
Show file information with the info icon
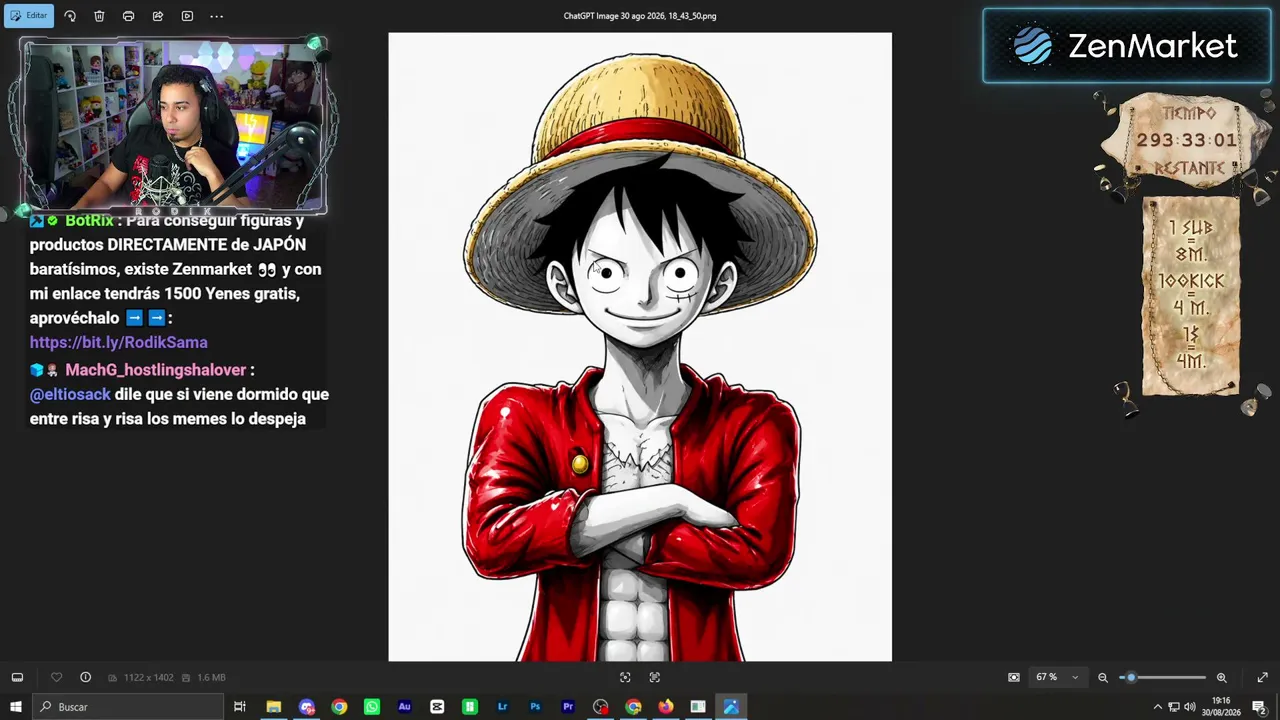click(85, 677)
